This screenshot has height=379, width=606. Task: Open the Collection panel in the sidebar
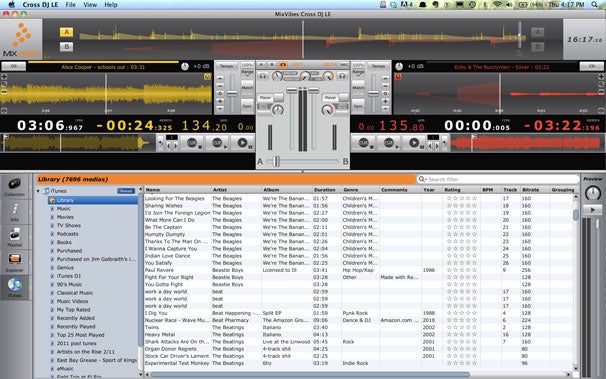15,187
